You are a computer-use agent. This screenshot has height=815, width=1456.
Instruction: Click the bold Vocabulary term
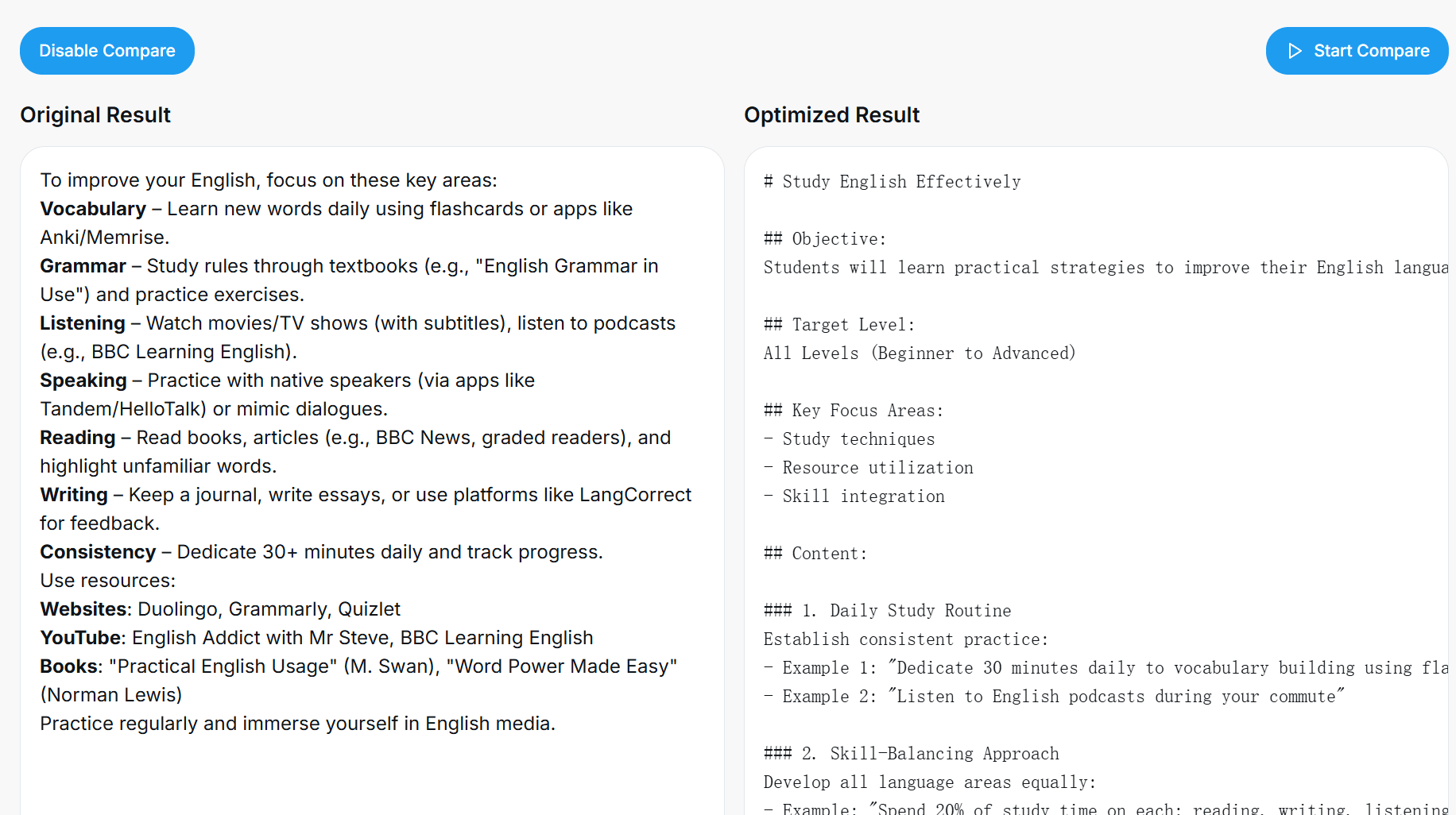tap(93, 209)
